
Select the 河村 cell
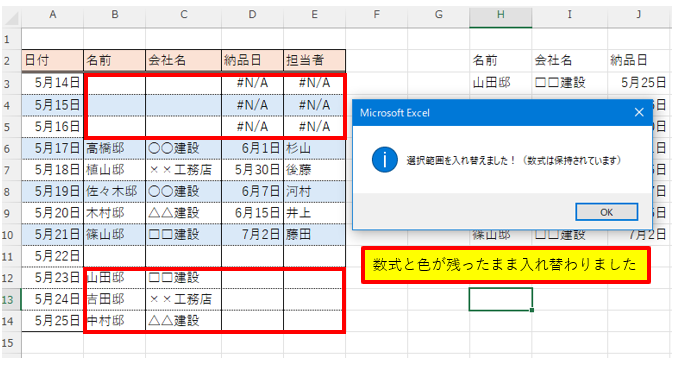click(x=314, y=192)
